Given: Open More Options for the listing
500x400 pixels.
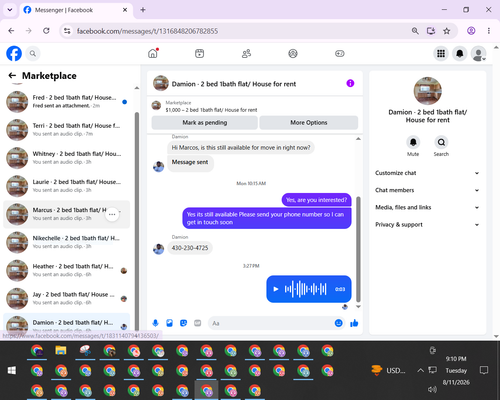Looking at the screenshot, I should (x=309, y=123).
